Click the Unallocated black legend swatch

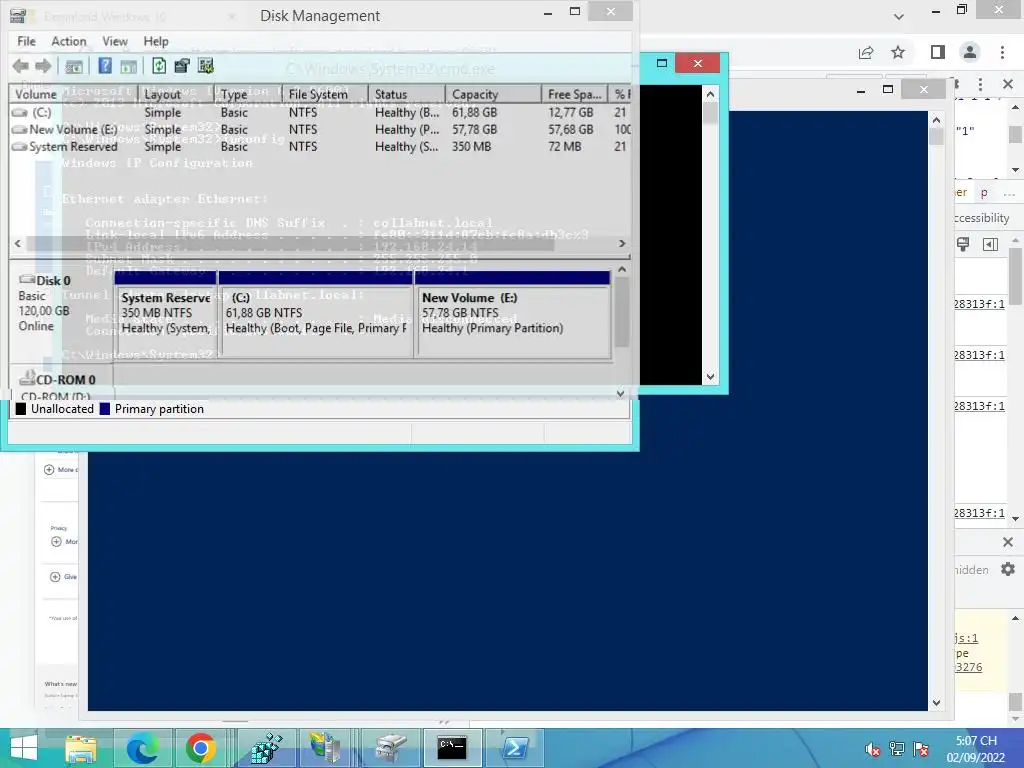pos(21,409)
